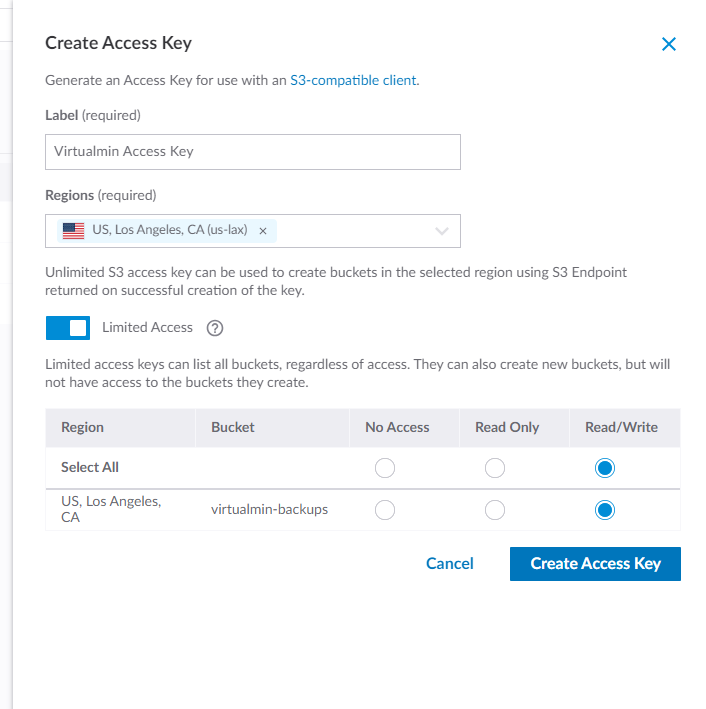Click the Limited Access help icon
Image resolution: width=706 pixels, height=709 pixels.
coord(214,328)
